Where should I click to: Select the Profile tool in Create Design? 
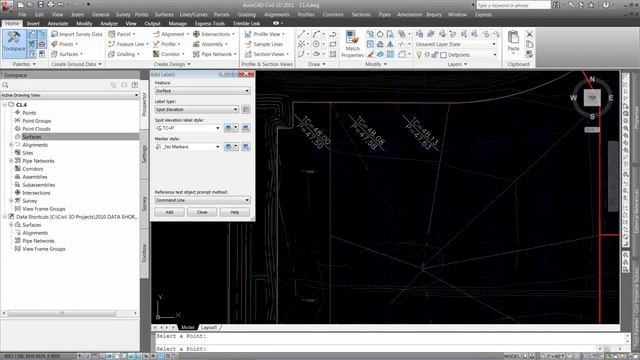(167, 44)
